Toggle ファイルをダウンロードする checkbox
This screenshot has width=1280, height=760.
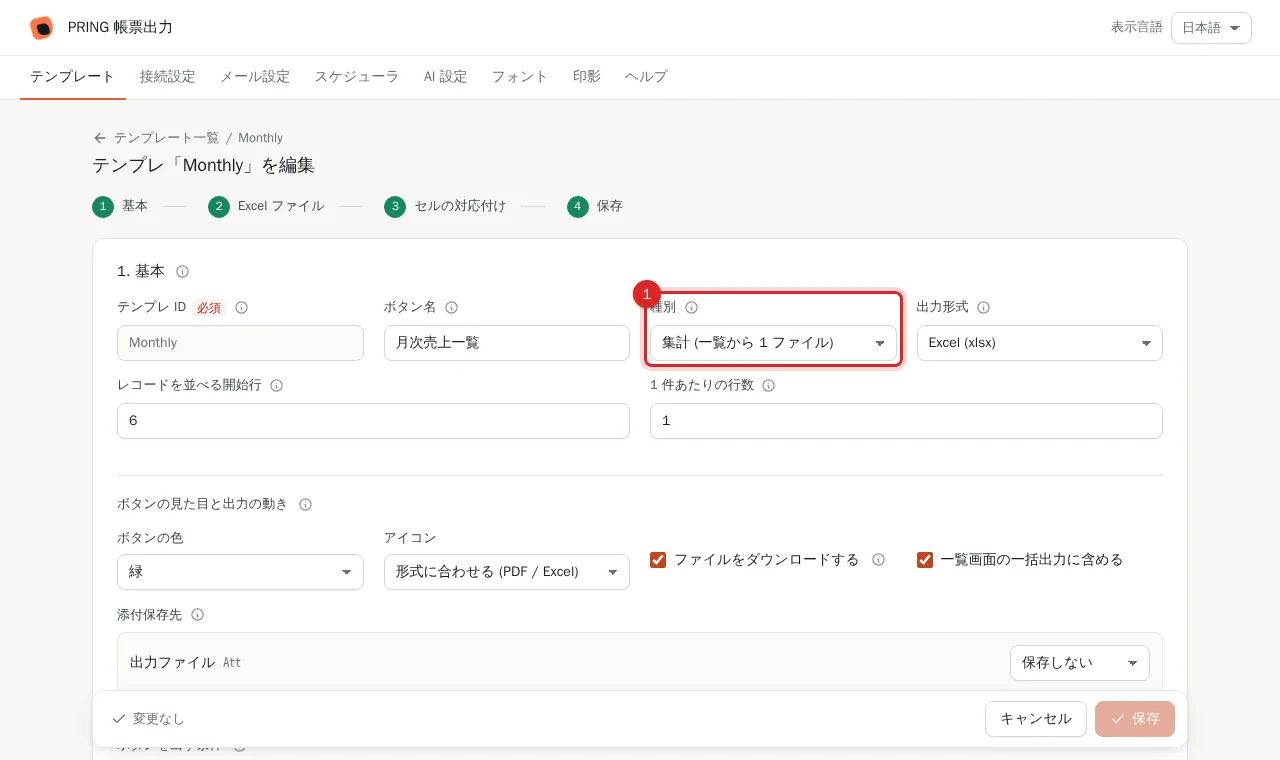[x=658, y=560]
